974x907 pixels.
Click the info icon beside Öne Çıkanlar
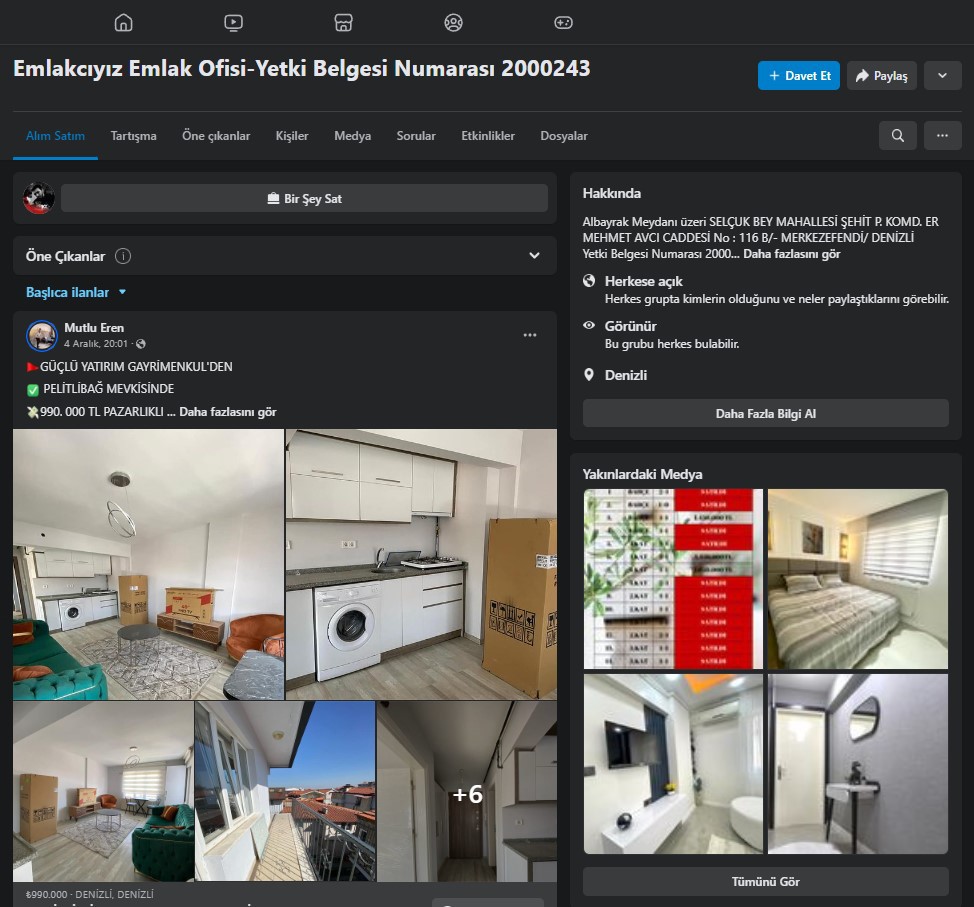(123, 256)
